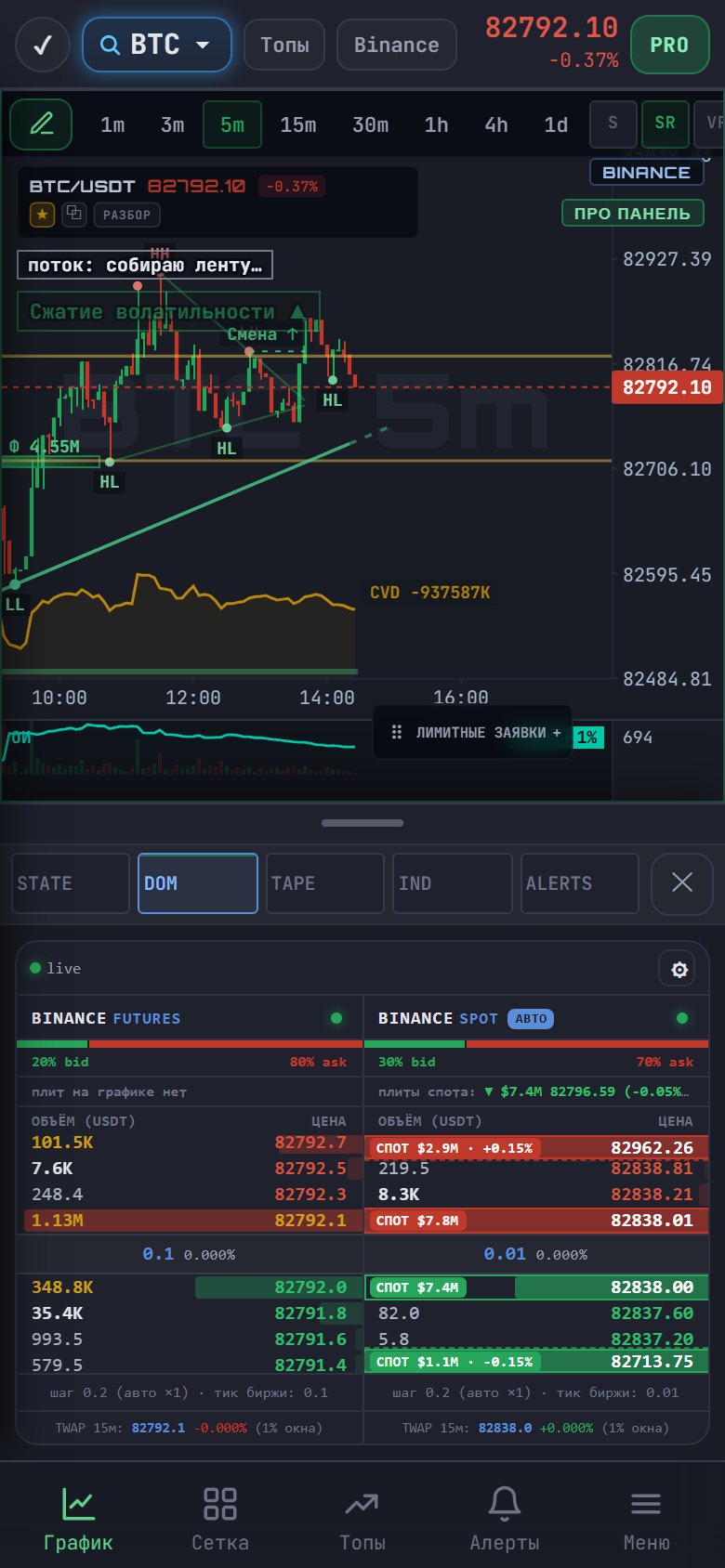Click the Сжатие волатильности label

coord(168,311)
